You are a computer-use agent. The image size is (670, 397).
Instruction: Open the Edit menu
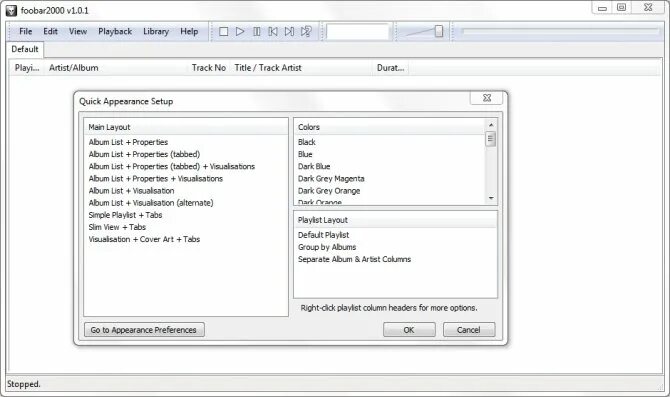click(x=50, y=31)
